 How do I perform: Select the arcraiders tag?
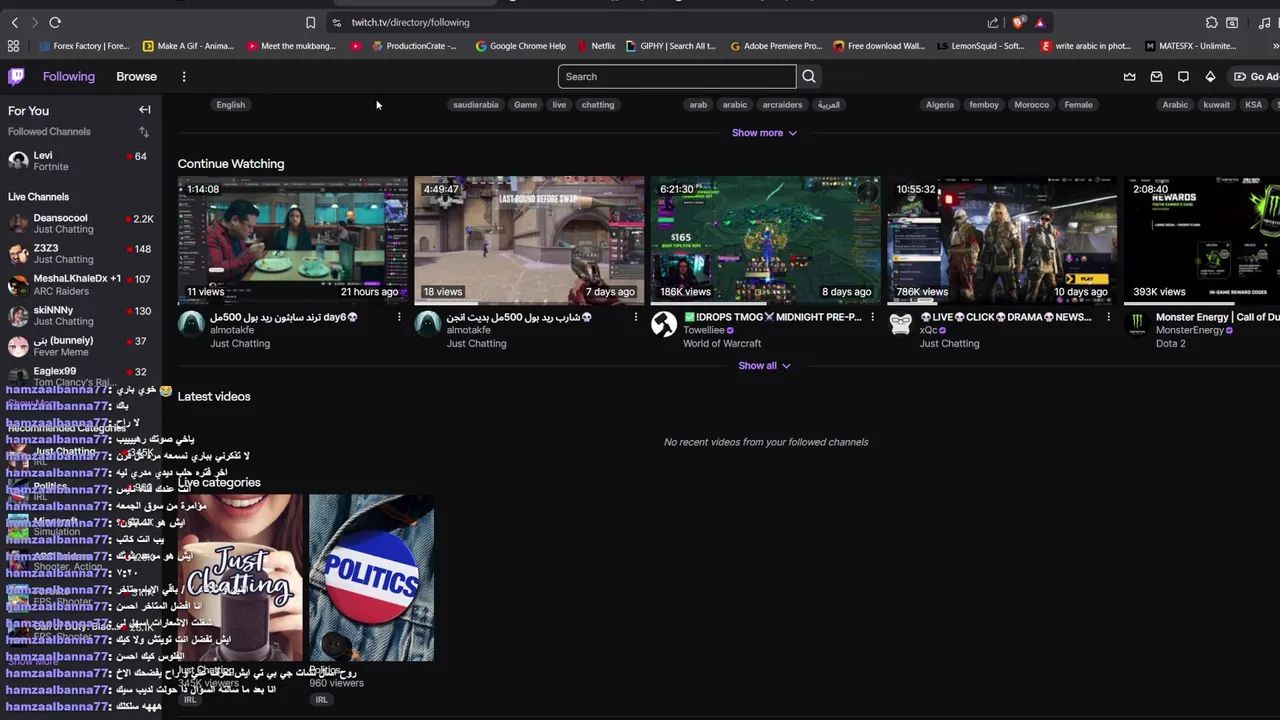coord(782,104)
